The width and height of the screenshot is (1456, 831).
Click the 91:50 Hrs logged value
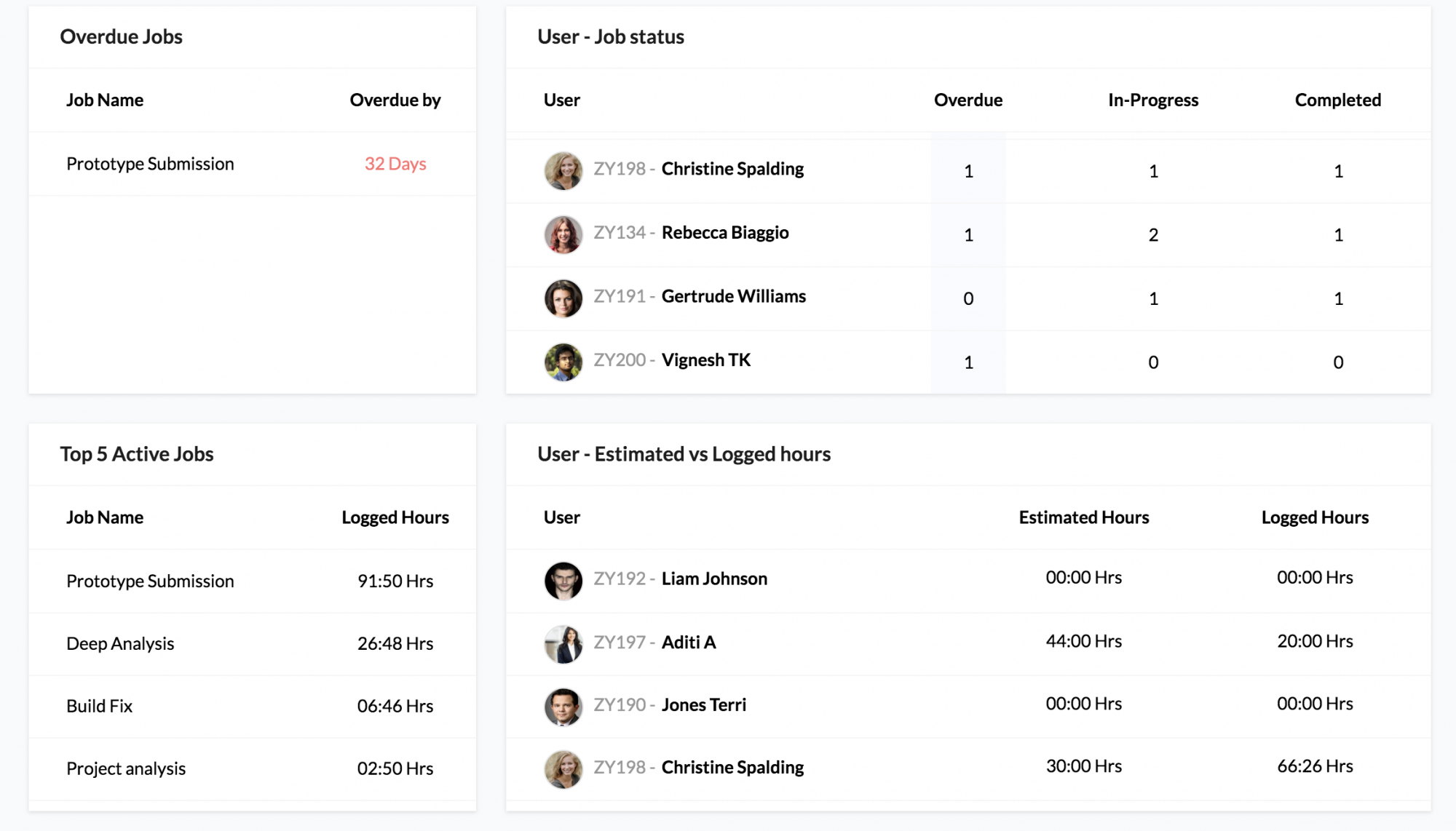(x=395, y=581)
